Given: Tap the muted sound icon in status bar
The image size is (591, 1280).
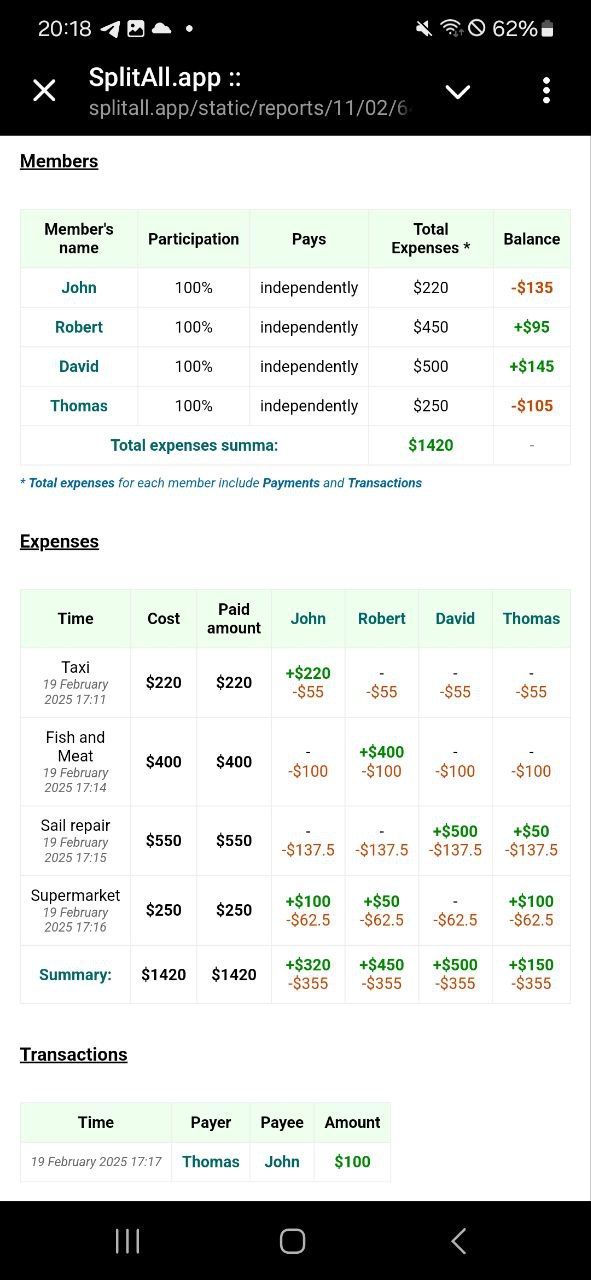Looking at the screenshot, I should (425, 29).
